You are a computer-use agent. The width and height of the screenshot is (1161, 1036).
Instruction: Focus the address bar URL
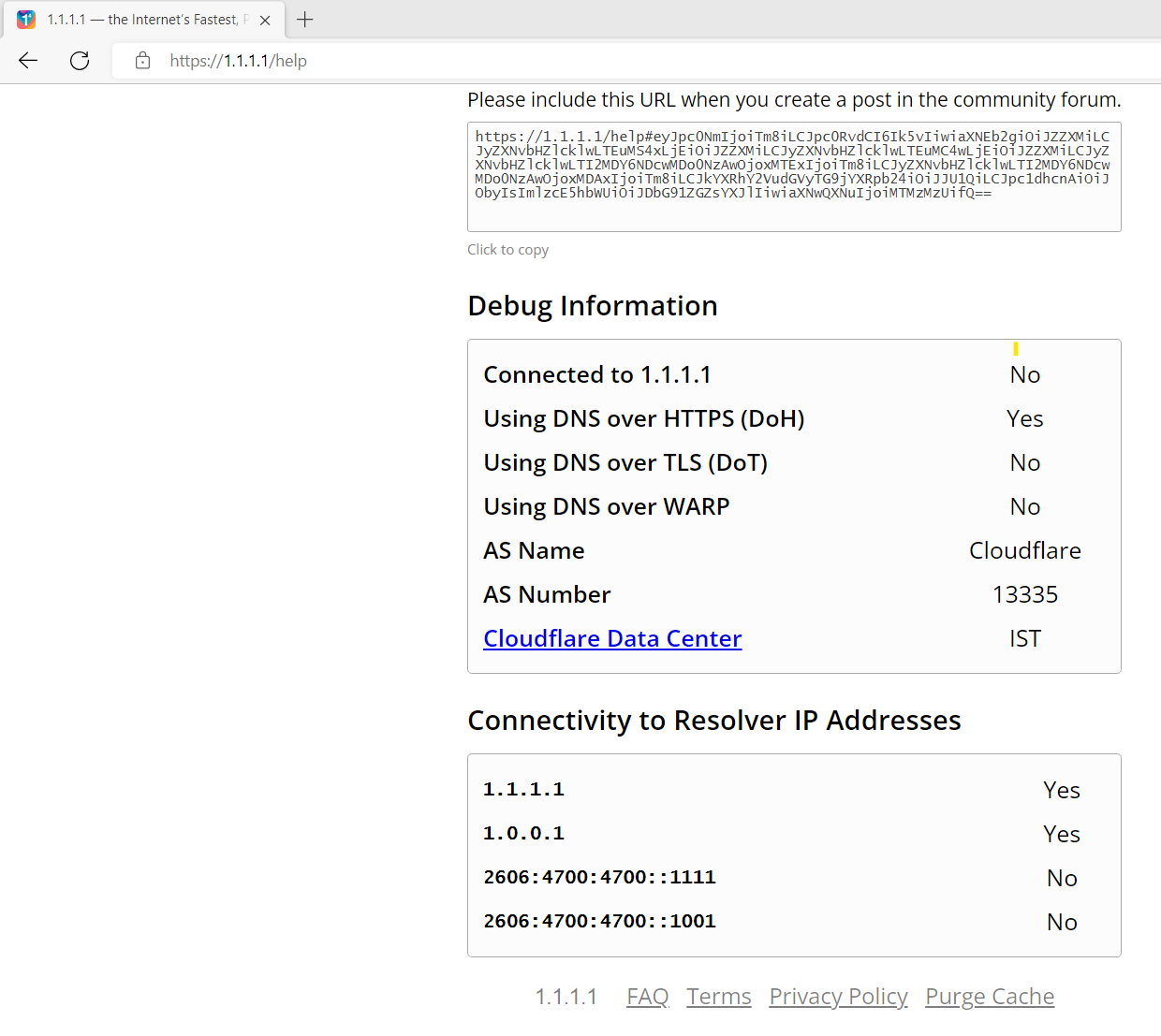point(238,61)
